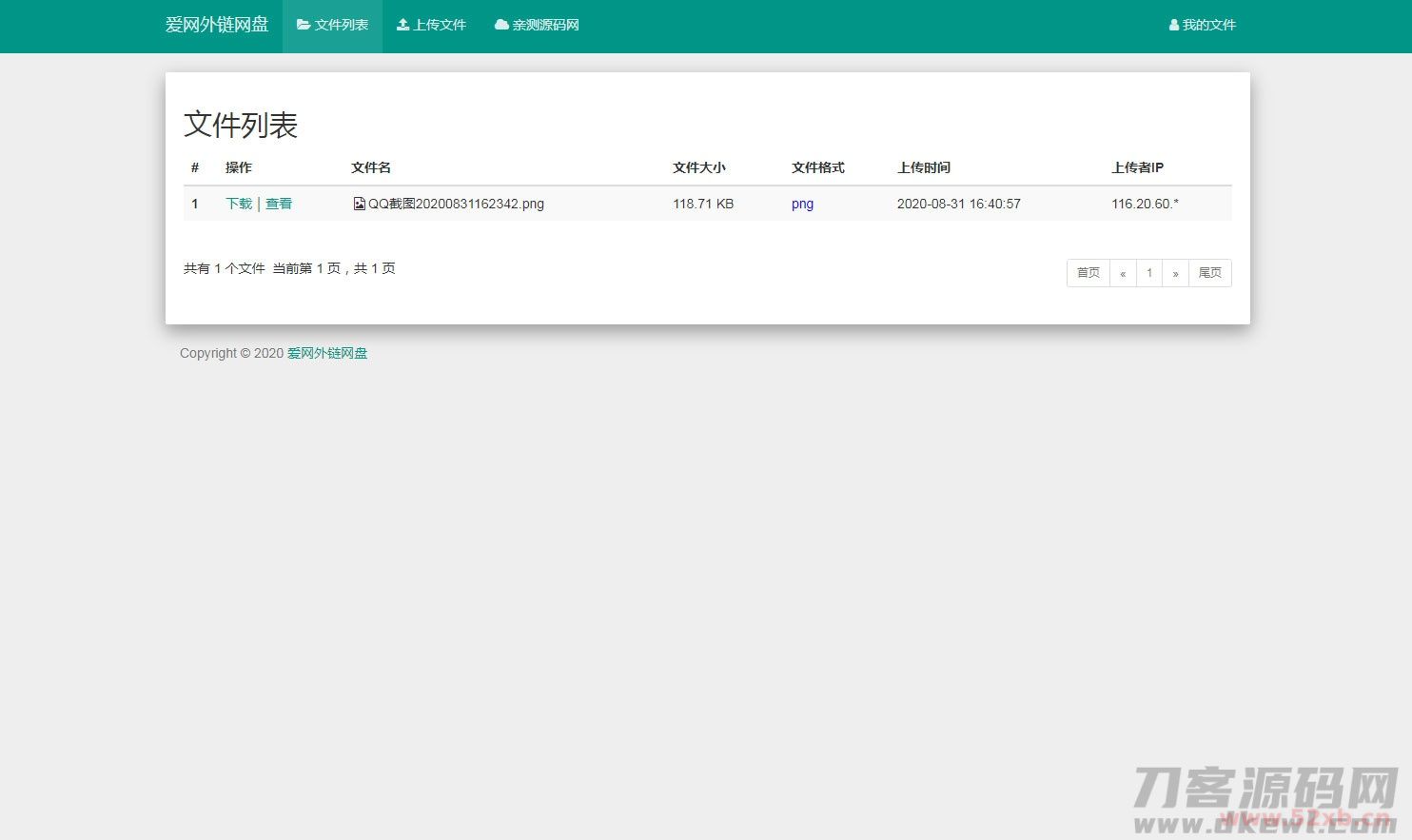Select the folder icon beside 文件列表
This screenshot has height=840, width=1412.
(303, 25)
